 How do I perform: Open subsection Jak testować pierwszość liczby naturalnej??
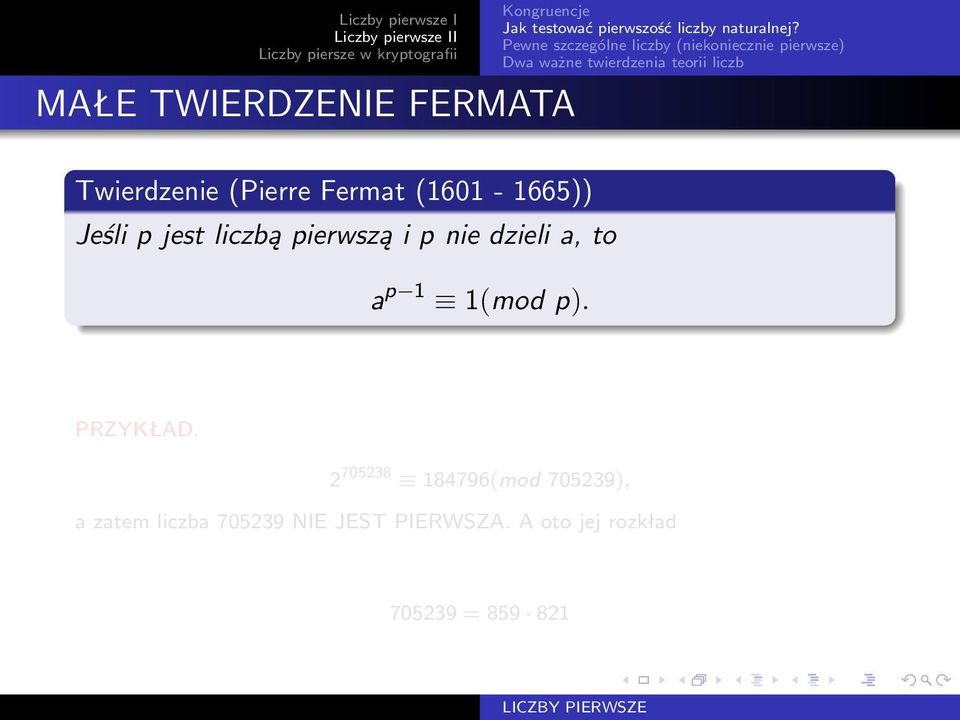click(x=651, y=28)
